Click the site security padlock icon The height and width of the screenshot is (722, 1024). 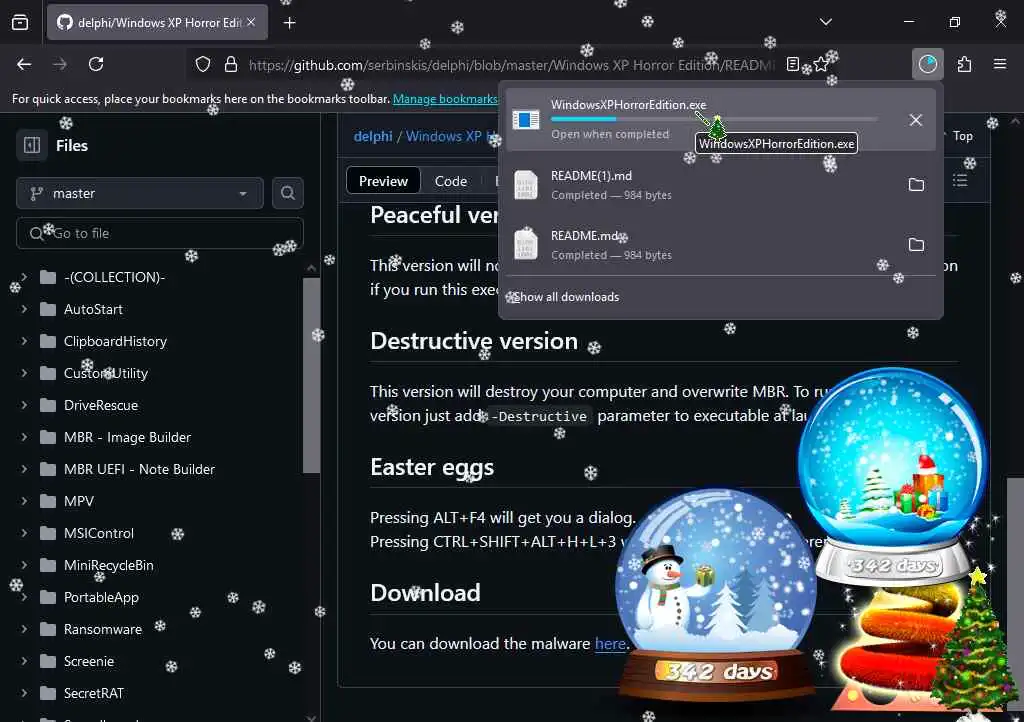231,64
